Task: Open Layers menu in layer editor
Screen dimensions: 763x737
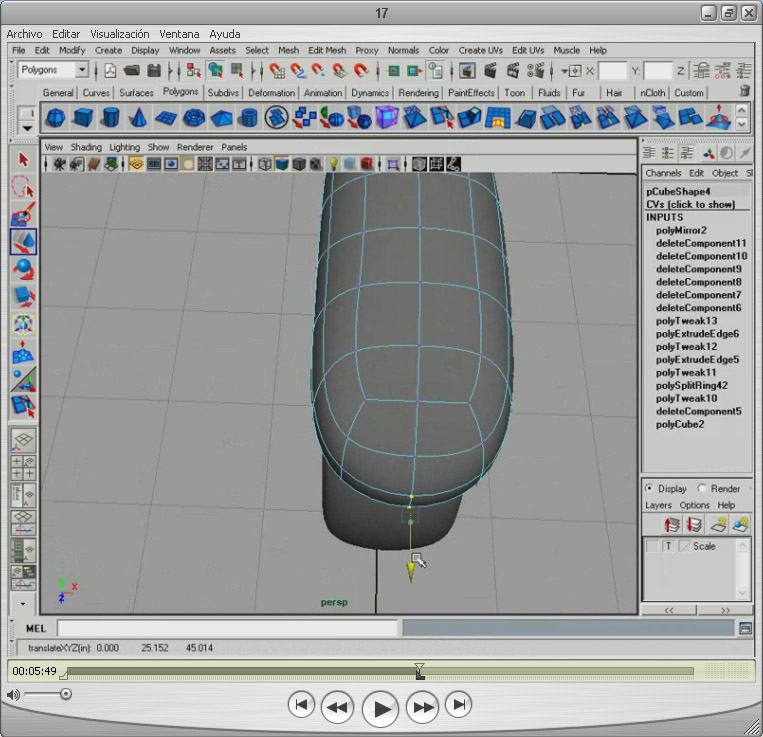Action: (658, 505)
